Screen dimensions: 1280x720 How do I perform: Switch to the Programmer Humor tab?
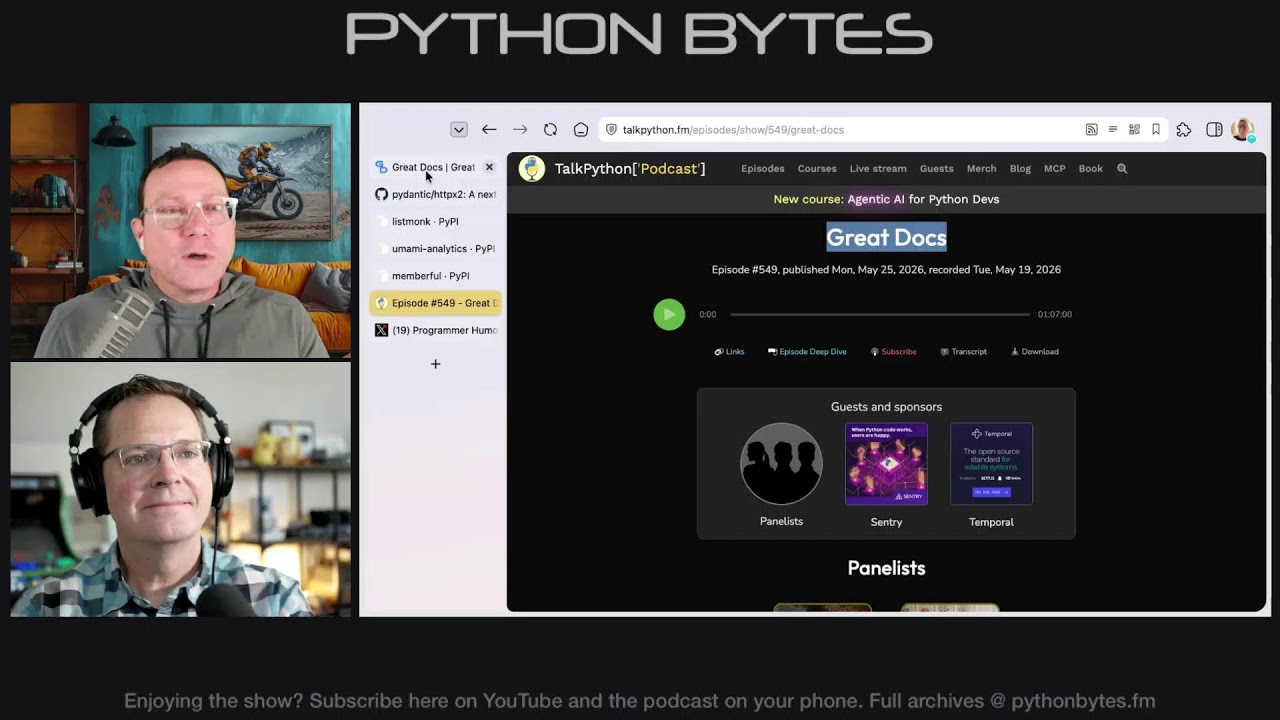[436, 330]
